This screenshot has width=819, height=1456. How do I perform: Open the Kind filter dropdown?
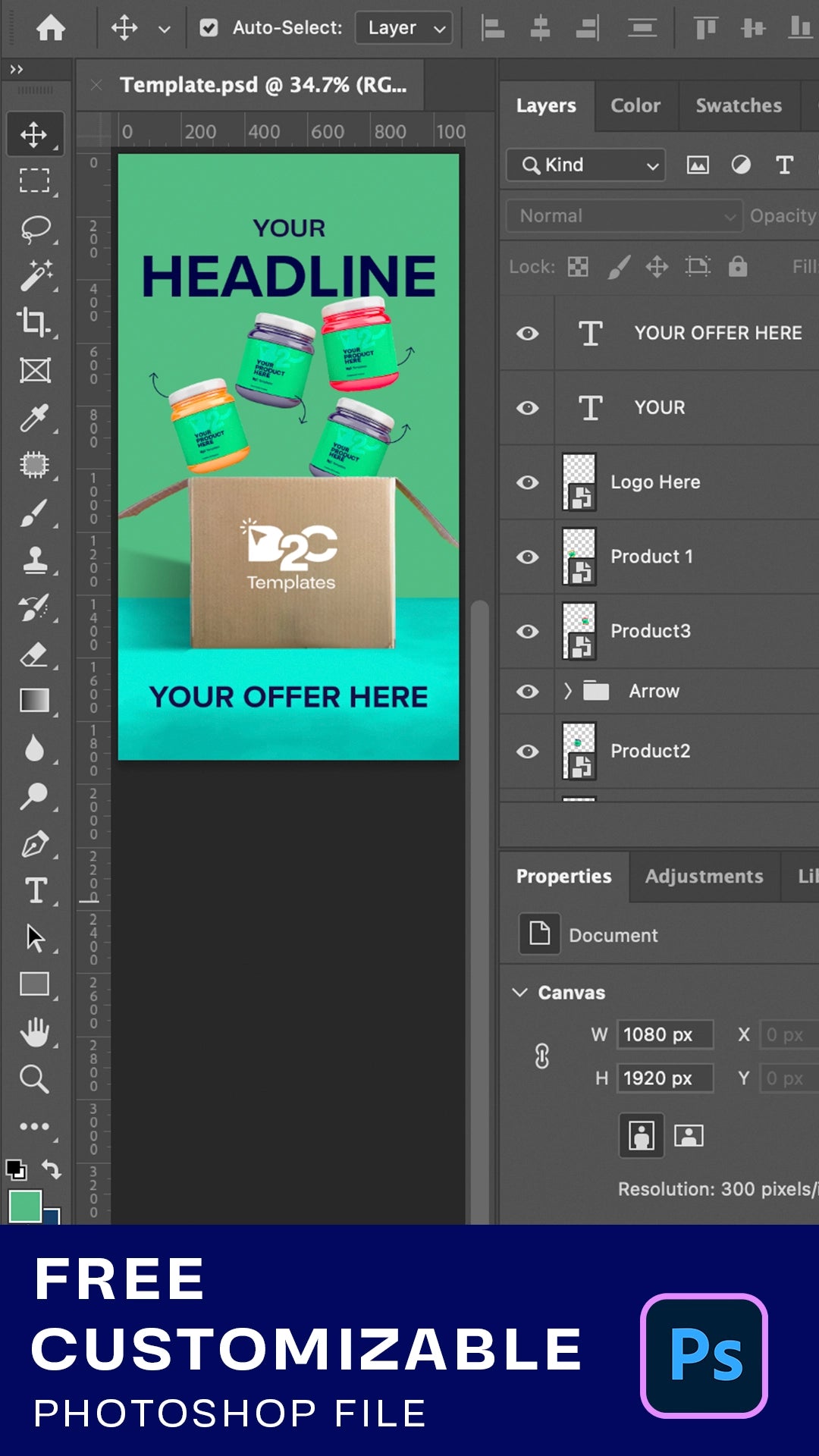tap(585, 165)
